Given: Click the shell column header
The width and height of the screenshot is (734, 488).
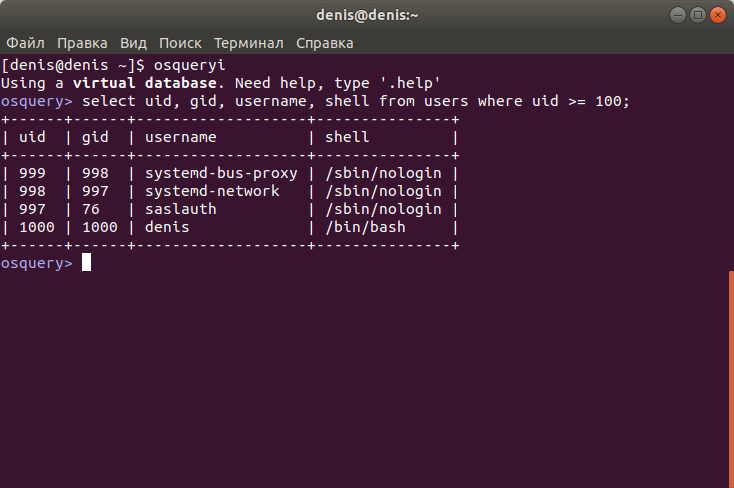Looking at the screenshot, I should coord(347,137).
